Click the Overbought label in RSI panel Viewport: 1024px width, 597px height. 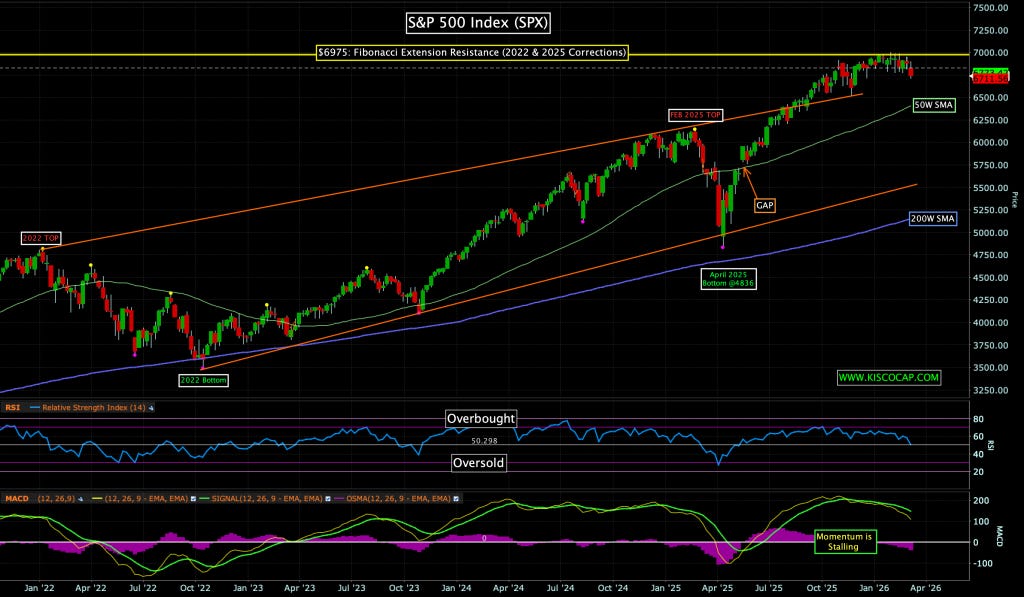(483, 418)
